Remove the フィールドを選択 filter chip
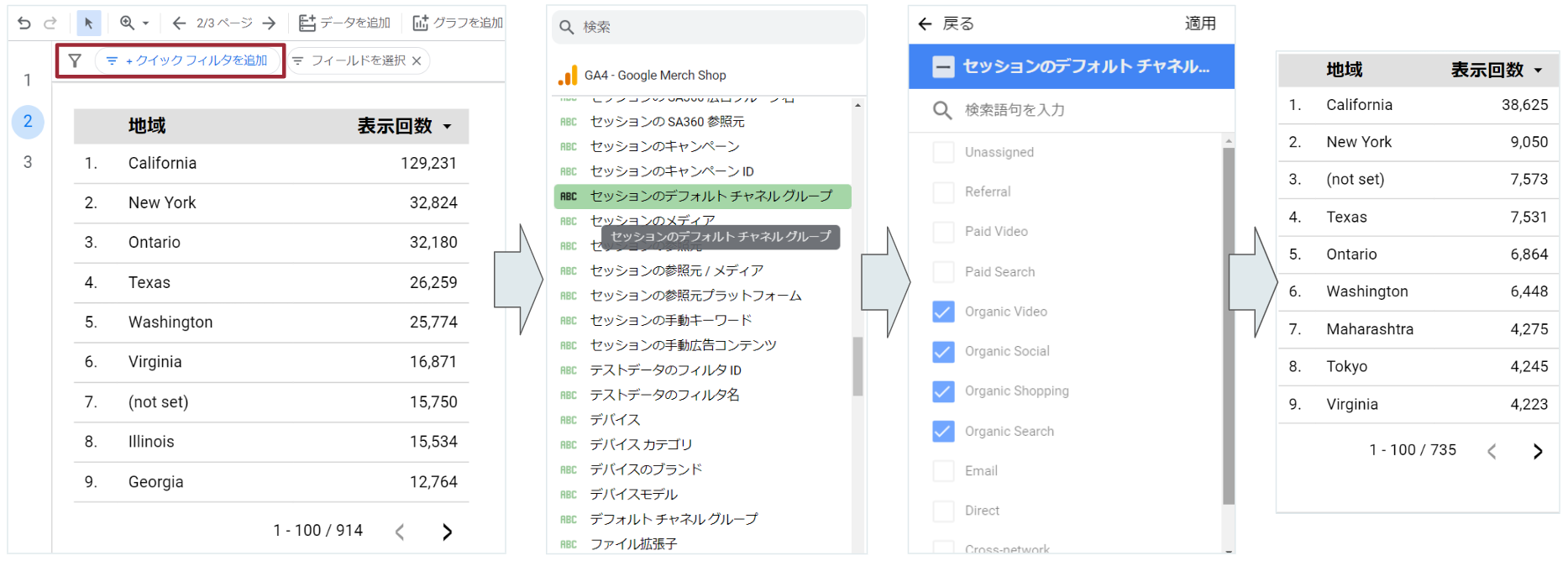Screen dimensions: 1568x561 pyautogui.click(x=417, y=60)
